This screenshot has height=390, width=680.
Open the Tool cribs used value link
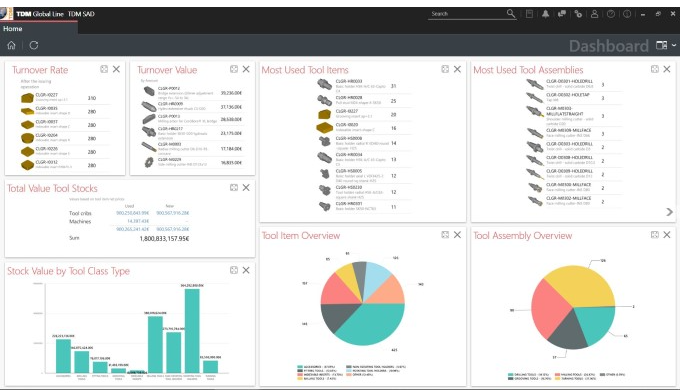pos(132,213)
